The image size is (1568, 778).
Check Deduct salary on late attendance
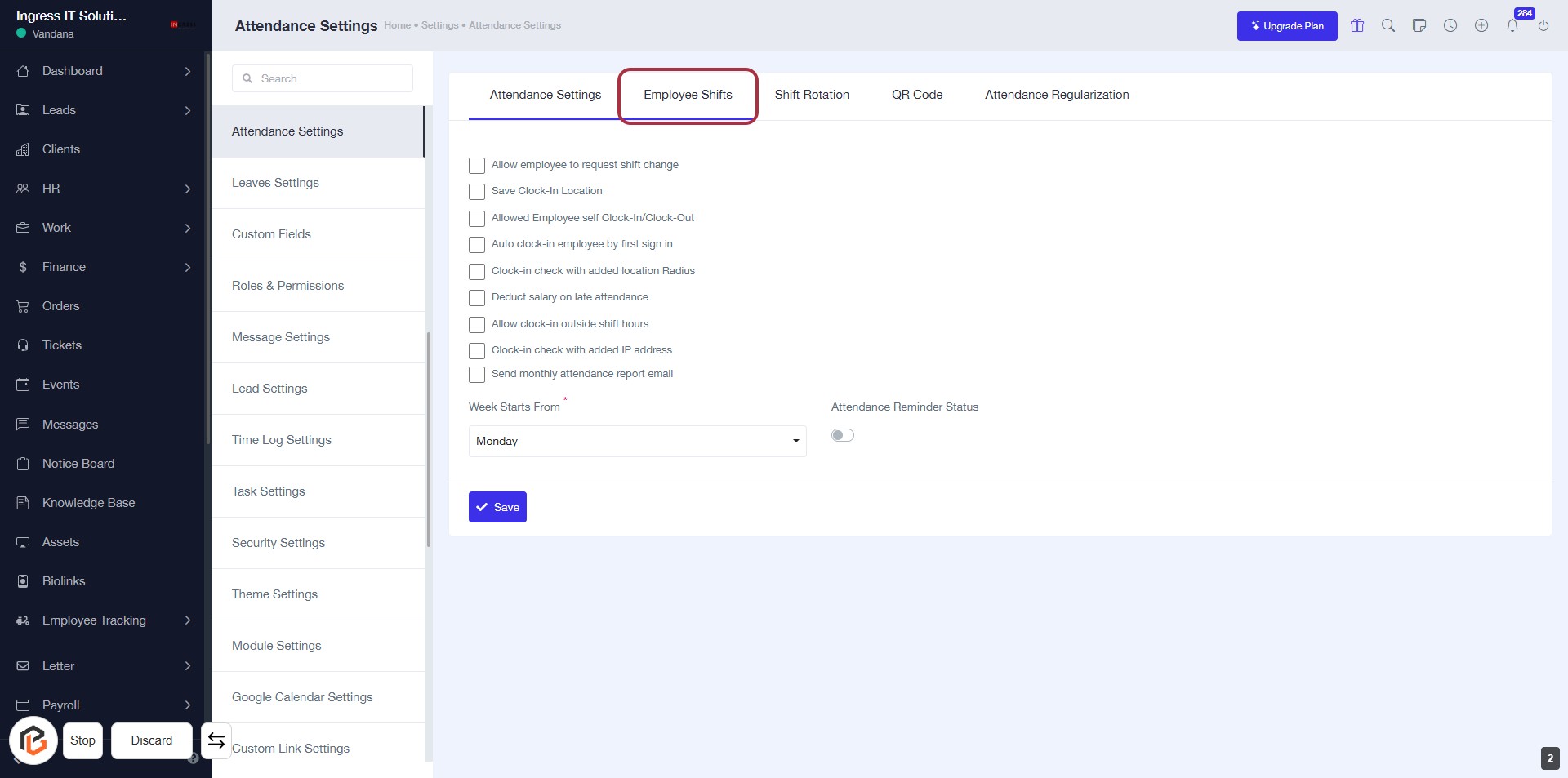pyautogui.click(x=477, y=298)
